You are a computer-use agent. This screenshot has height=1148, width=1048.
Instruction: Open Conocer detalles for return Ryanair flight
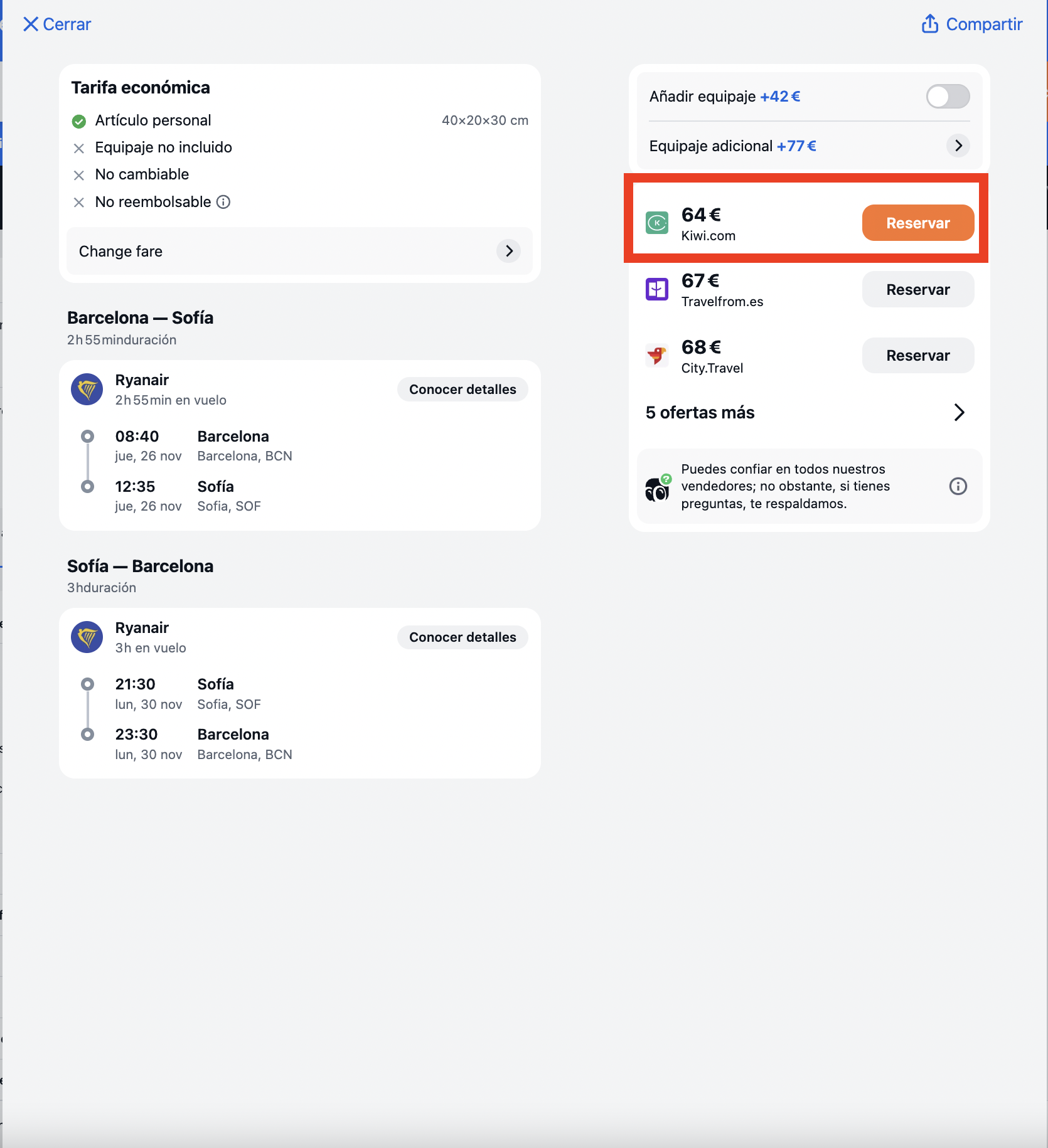[463, 637]
